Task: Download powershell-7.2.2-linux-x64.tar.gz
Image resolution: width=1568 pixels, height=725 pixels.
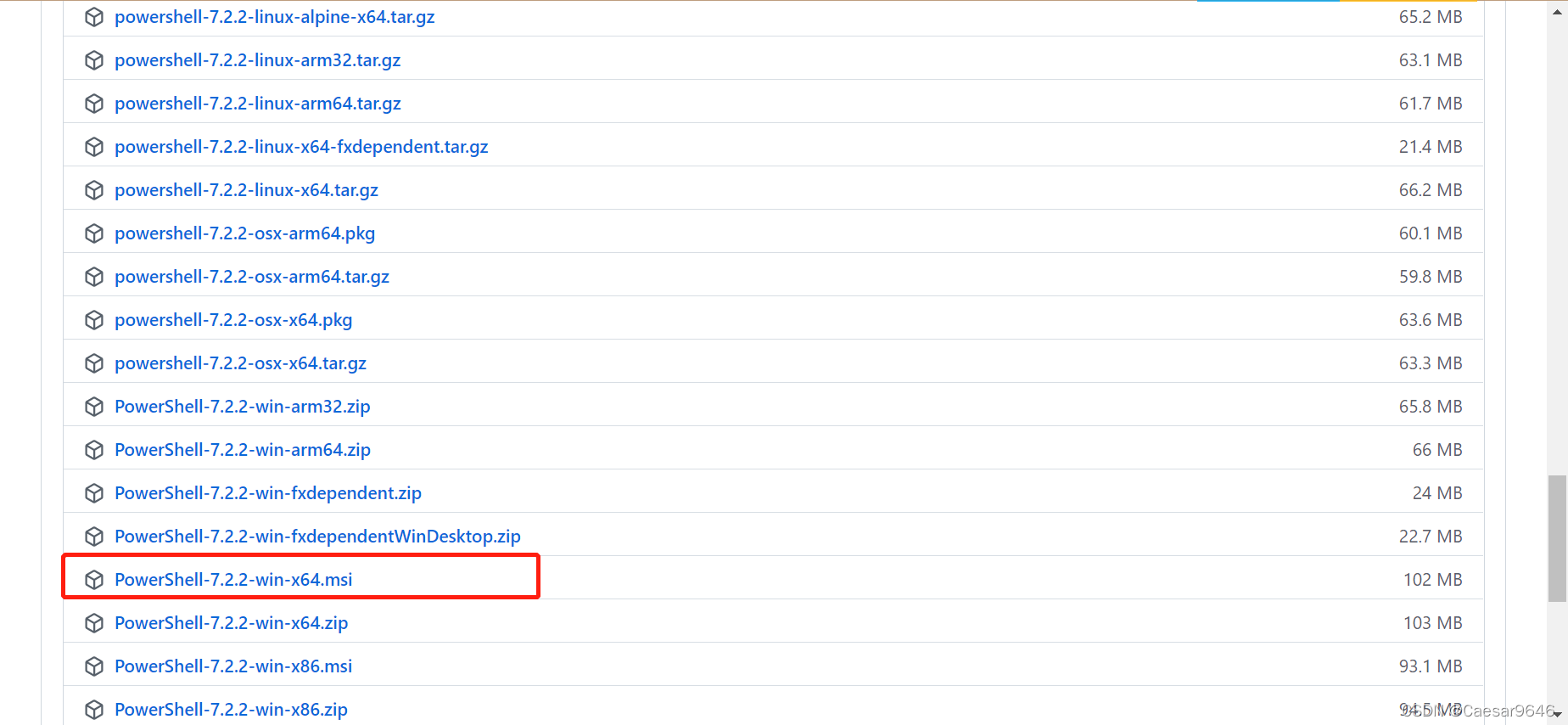Action: 246,190
